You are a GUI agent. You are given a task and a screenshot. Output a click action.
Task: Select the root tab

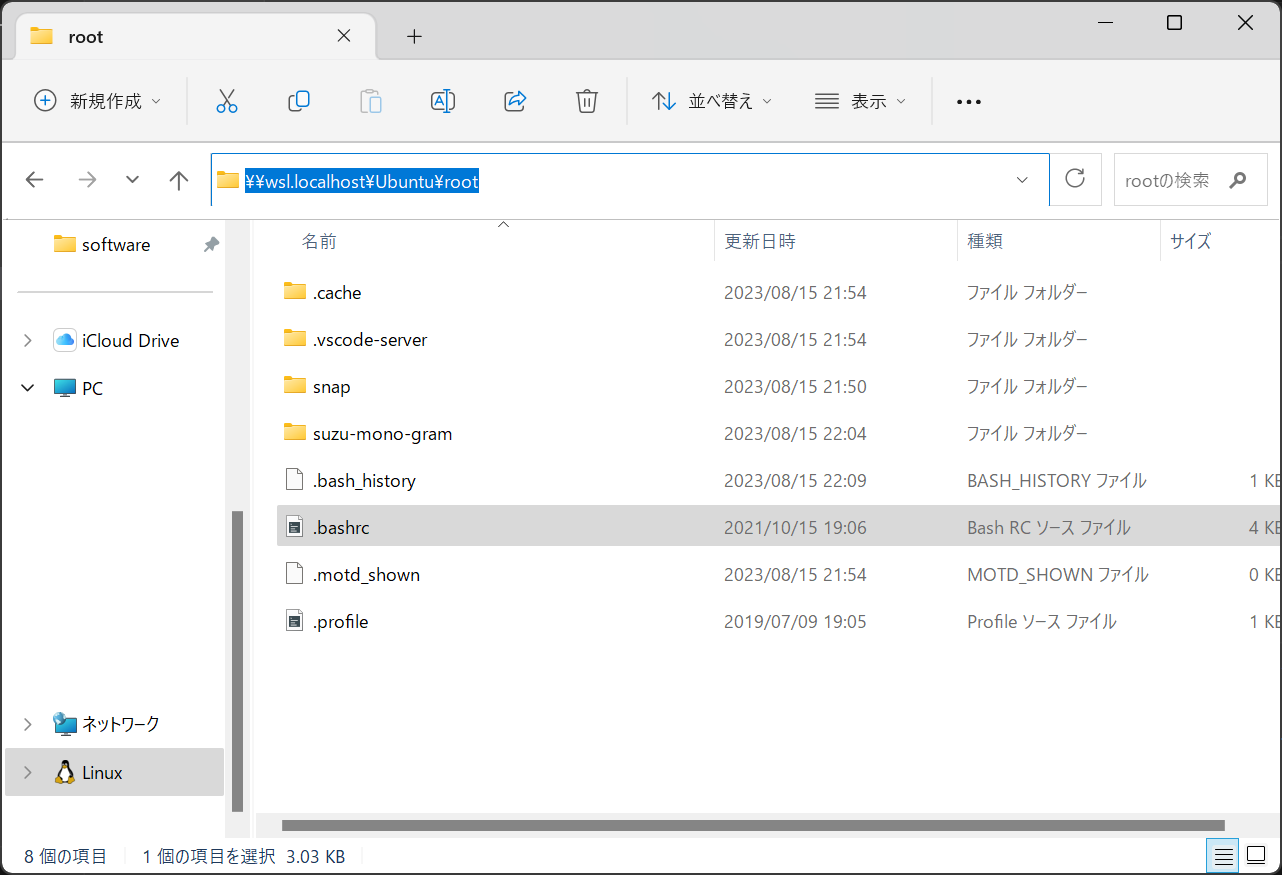tap(85, 36)
